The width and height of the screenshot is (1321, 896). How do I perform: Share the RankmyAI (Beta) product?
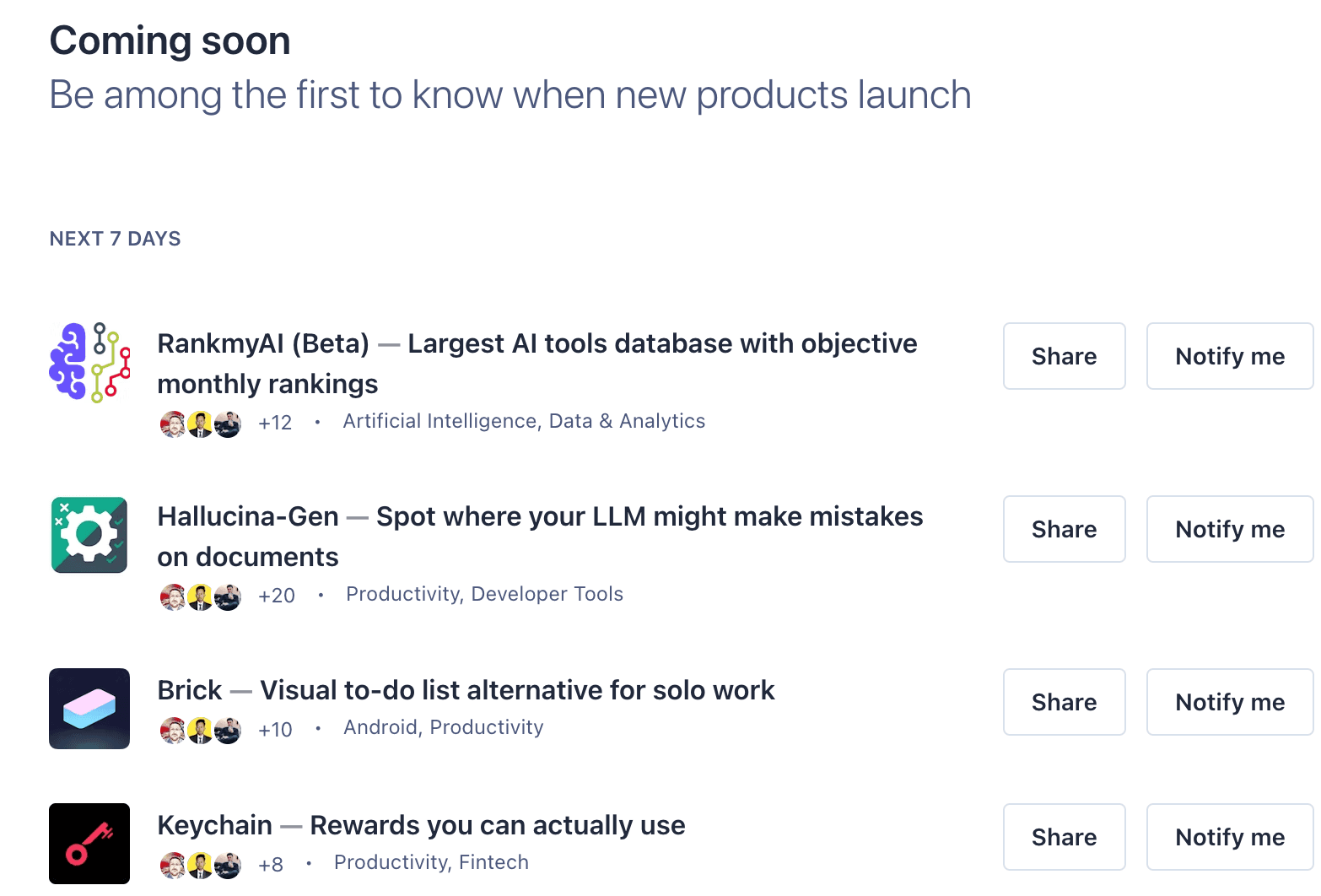click(1064, 356)
